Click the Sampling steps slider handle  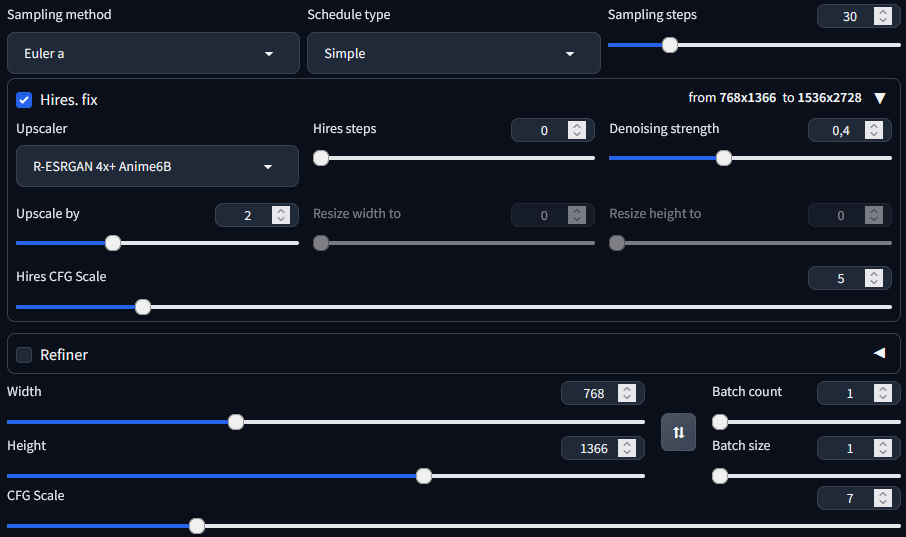pos(670,45)
